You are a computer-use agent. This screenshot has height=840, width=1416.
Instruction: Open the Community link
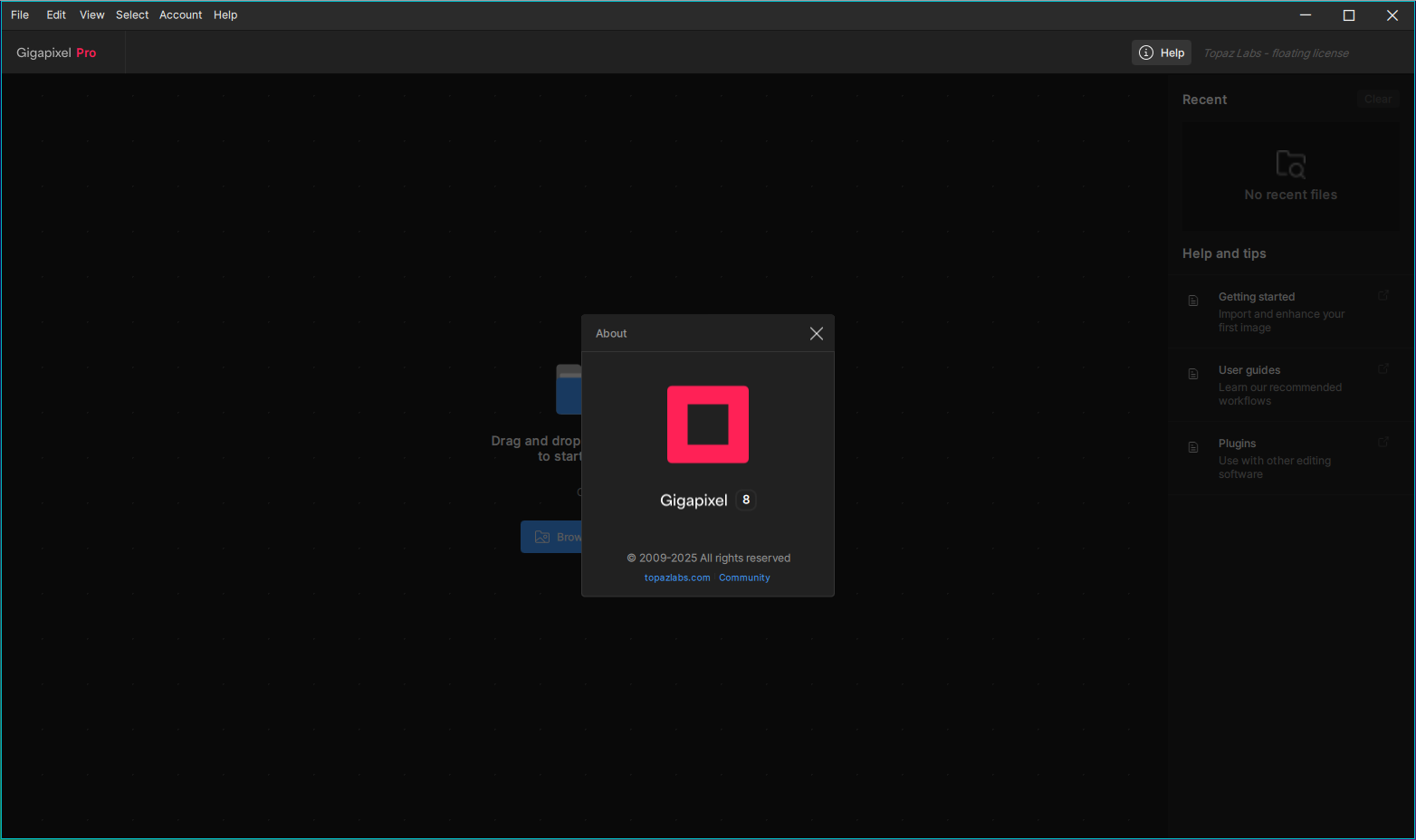point(744,577)
